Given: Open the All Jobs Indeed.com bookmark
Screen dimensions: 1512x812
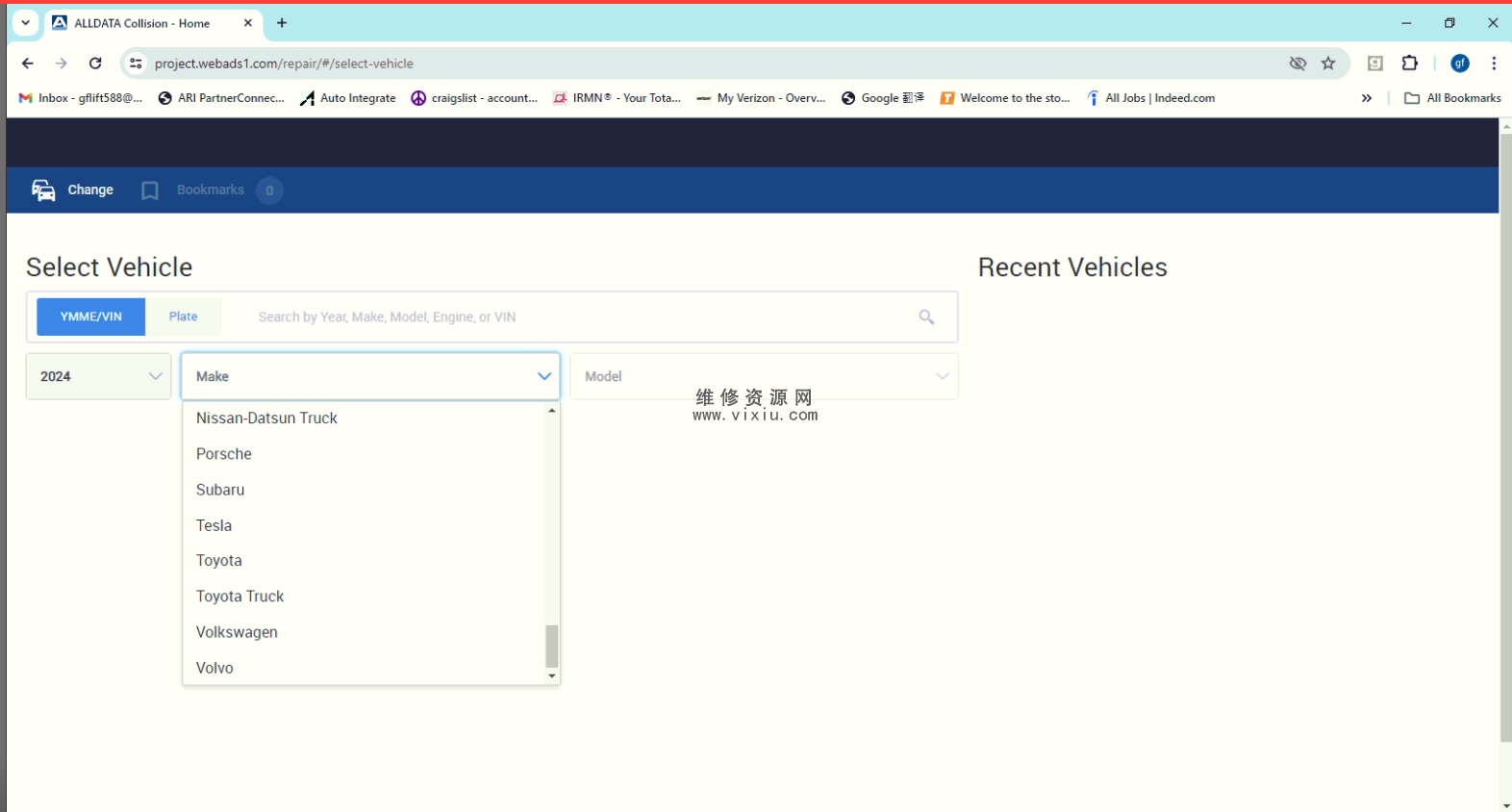Looking at the screenshot, I should (1150, 98).
